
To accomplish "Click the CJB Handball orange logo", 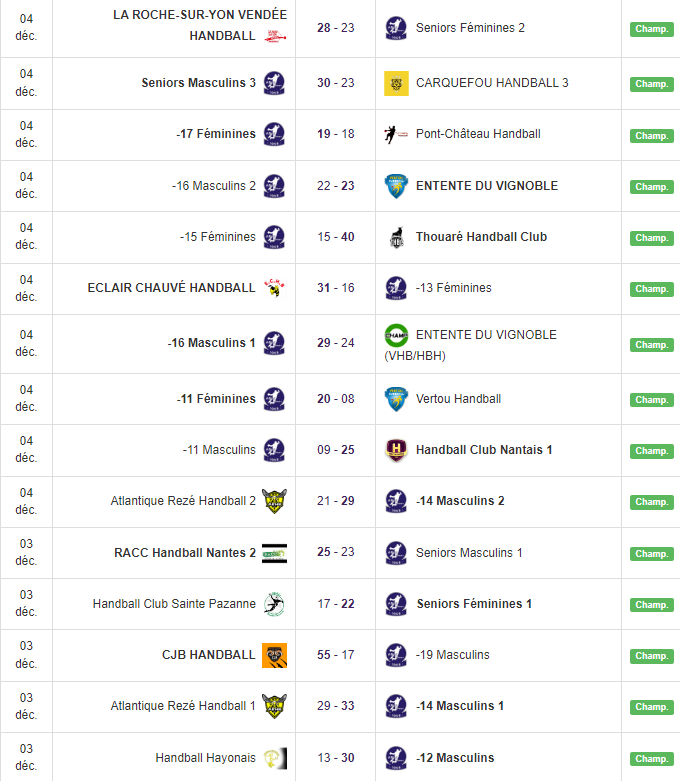I will coord(274,655).
